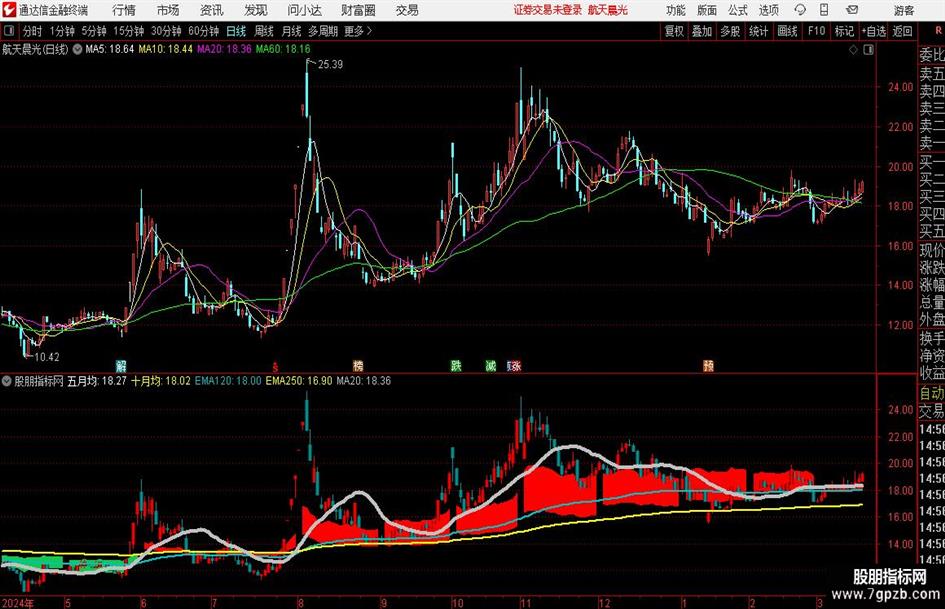Image resolution: width=945 pixels, height=609 pixels.
Task: Click the red S marker near August
Action: 275,366
